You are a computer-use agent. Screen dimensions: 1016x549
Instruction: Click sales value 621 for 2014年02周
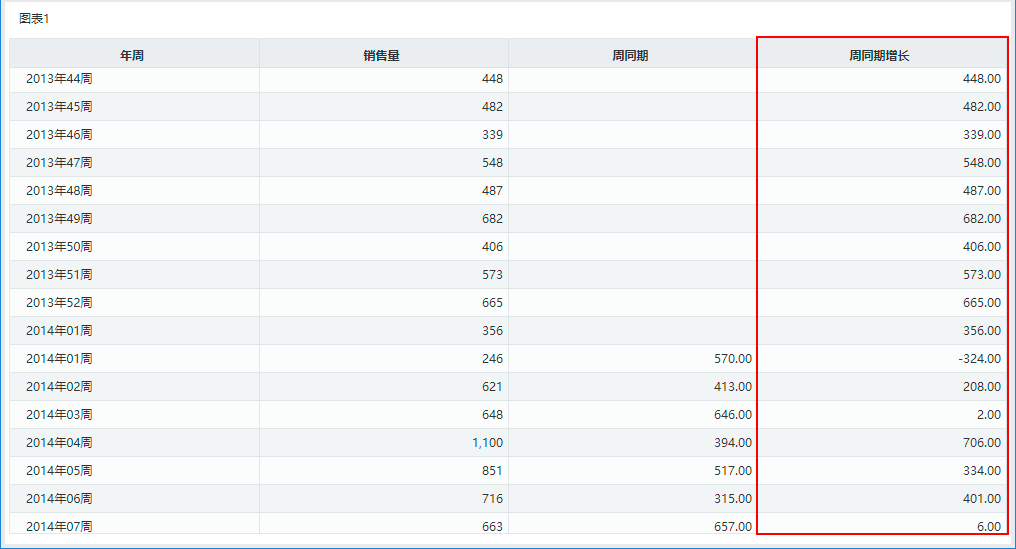(492, 386)
